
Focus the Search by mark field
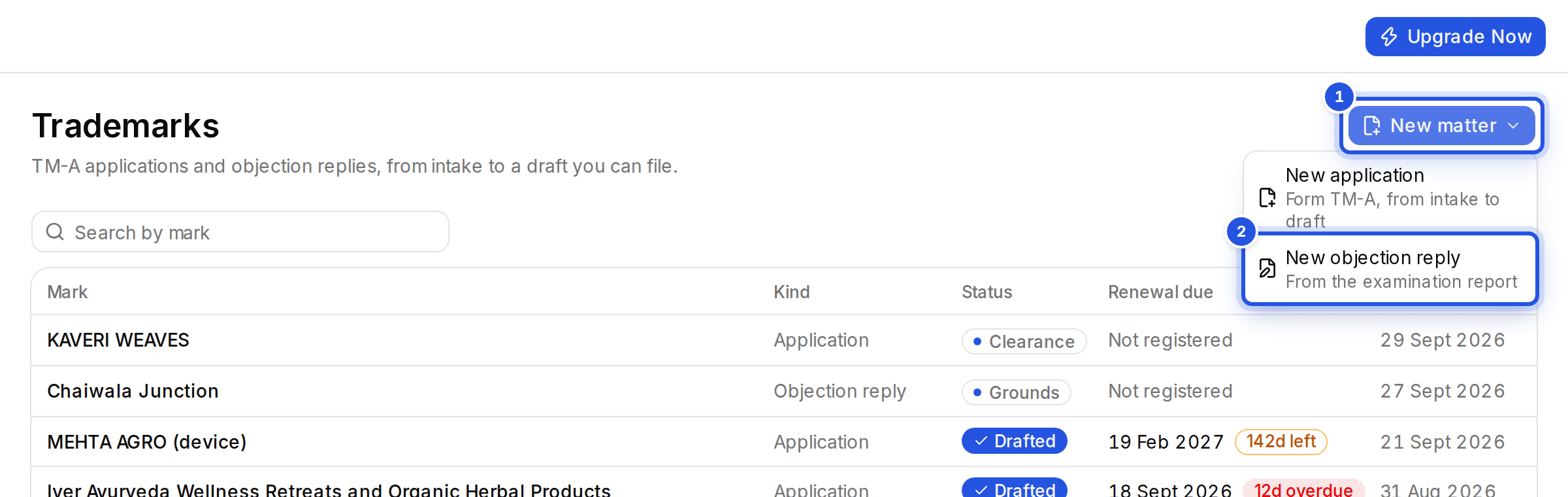(240, 232)
